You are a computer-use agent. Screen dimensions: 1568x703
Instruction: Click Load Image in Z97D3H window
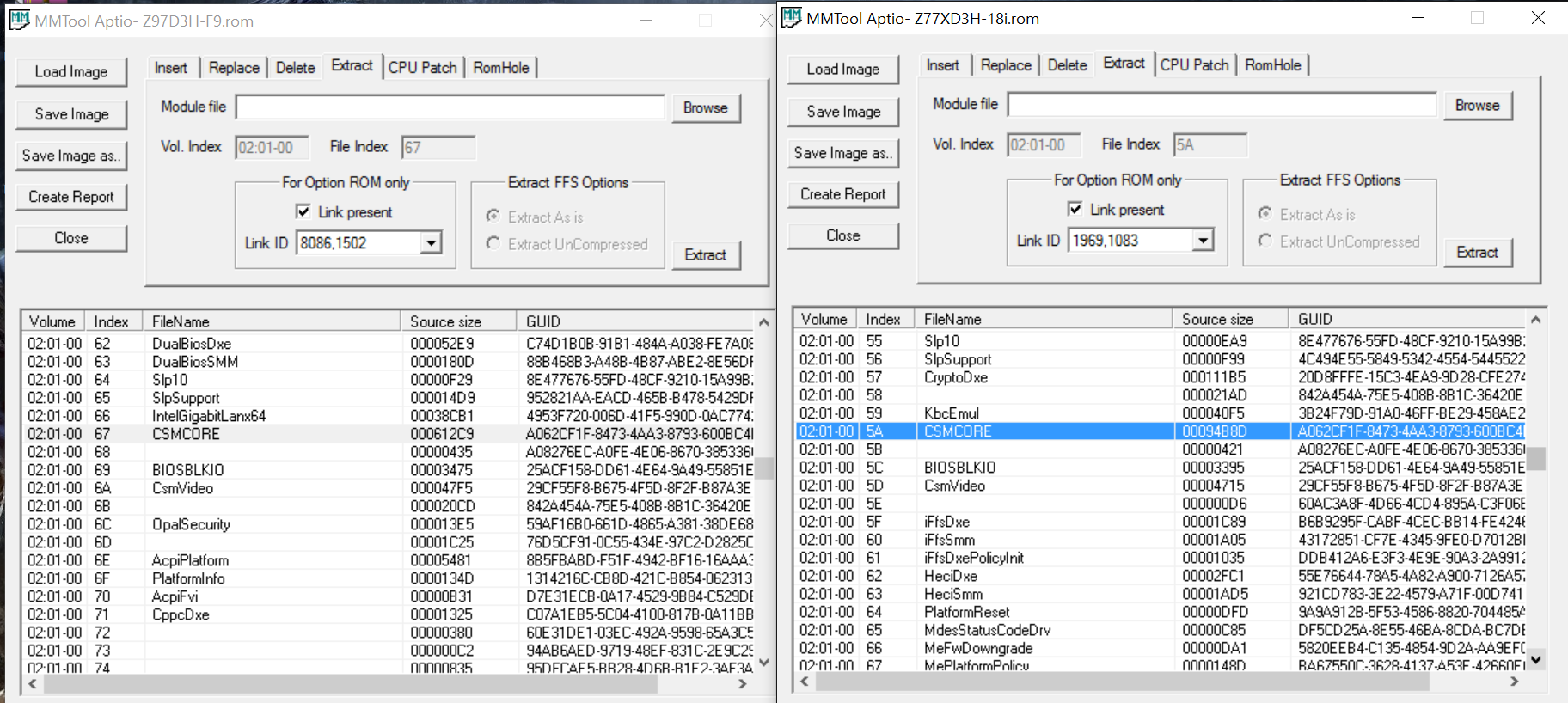tap(71, 72)
